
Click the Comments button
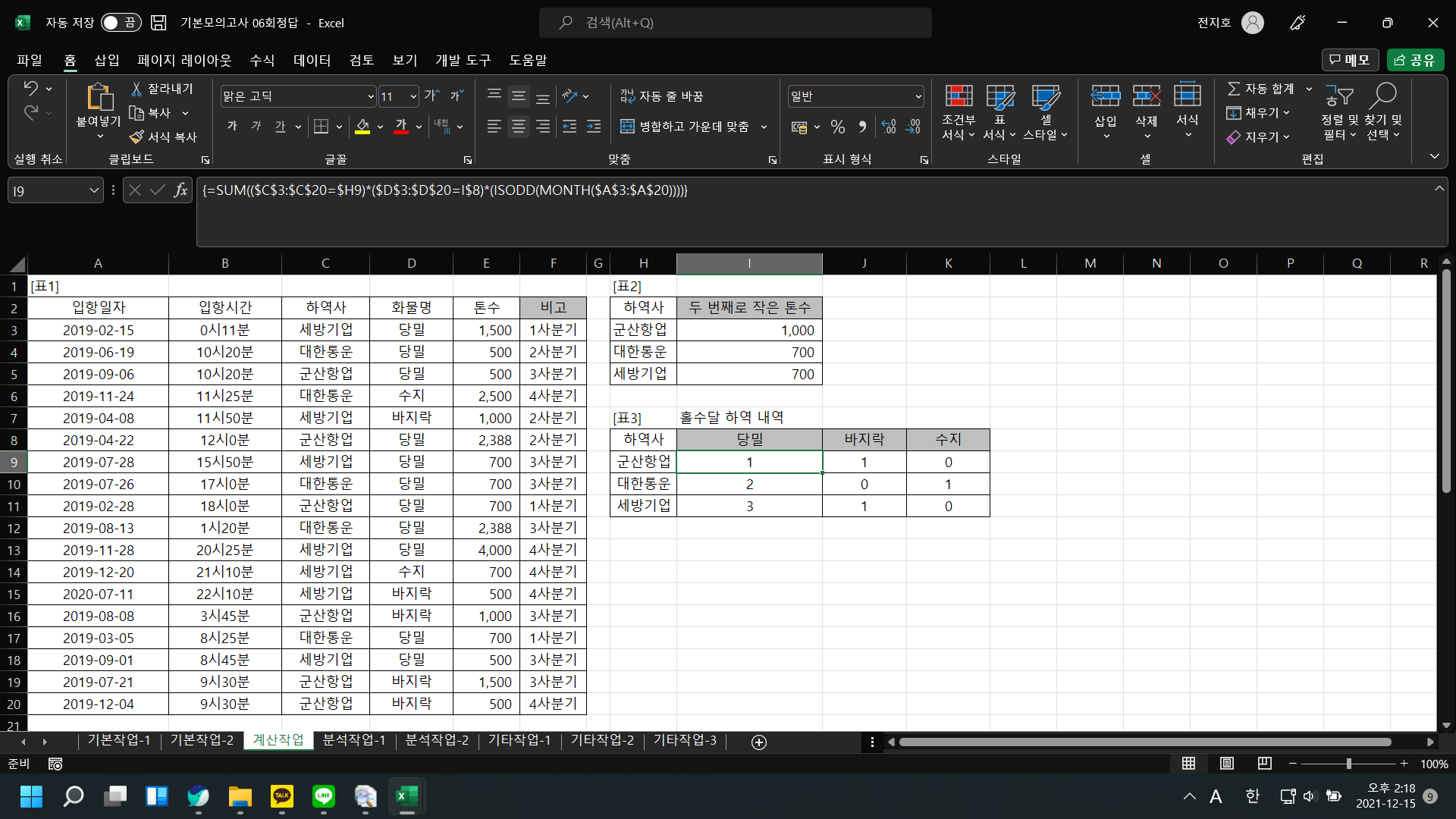click(x=1350, y=60)
